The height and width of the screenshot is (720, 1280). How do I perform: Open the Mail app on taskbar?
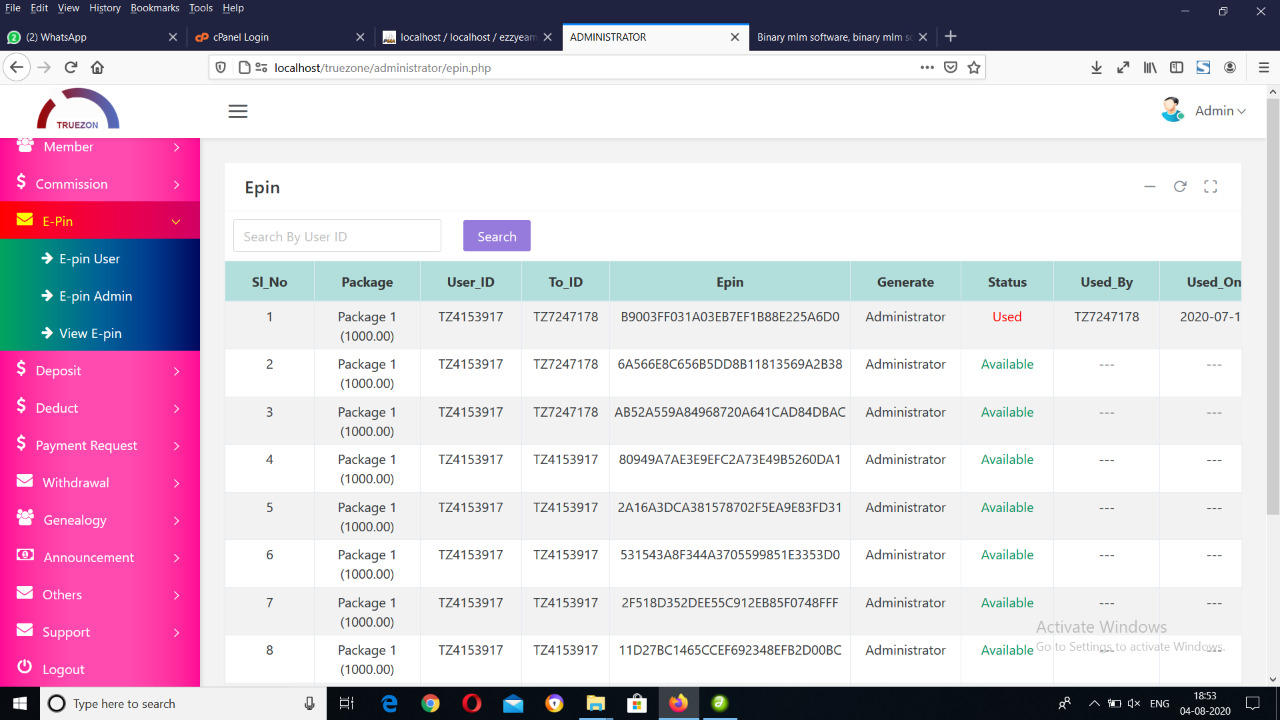(513, 703)
